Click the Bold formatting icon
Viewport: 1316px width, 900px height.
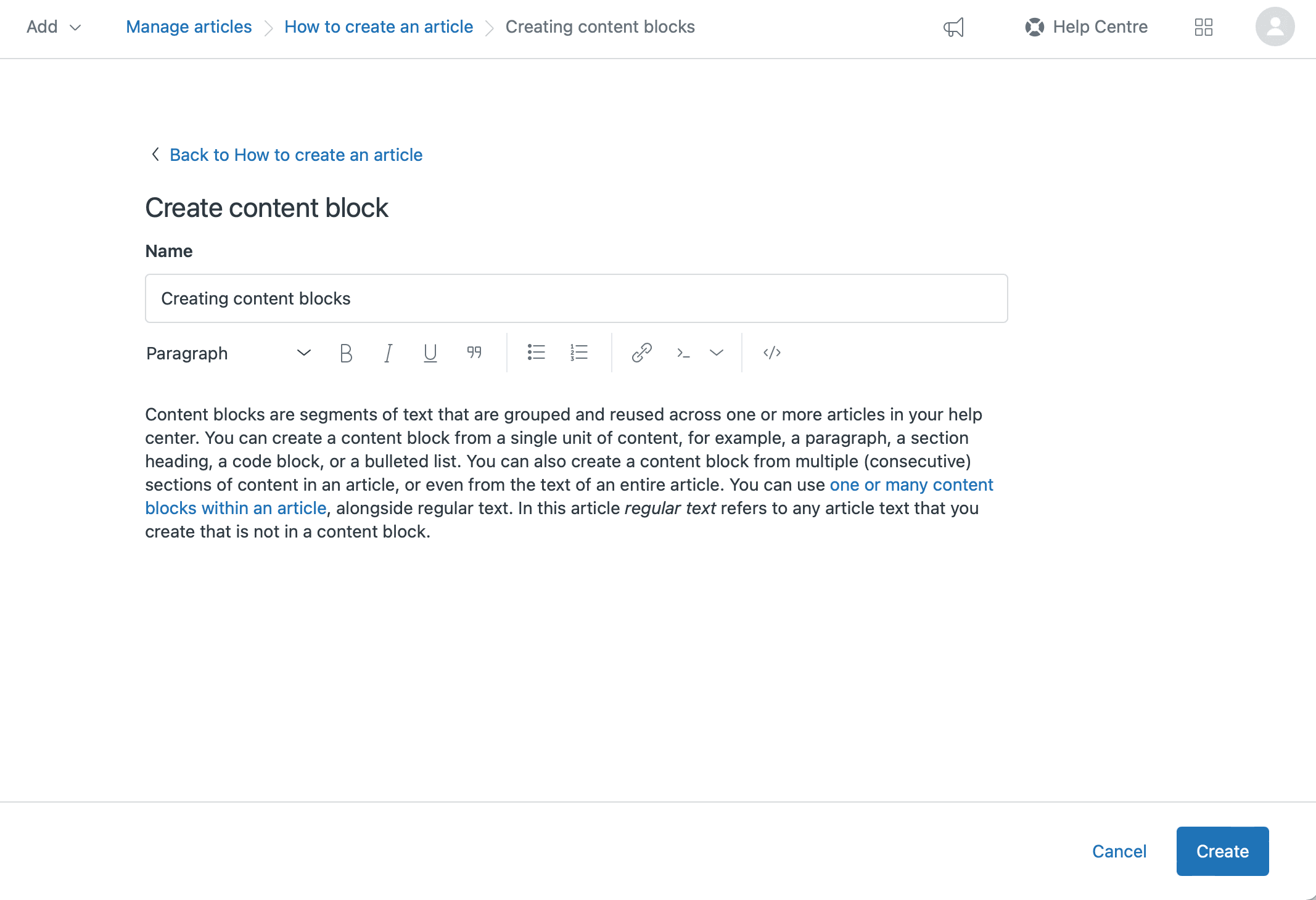coord(346,353)
